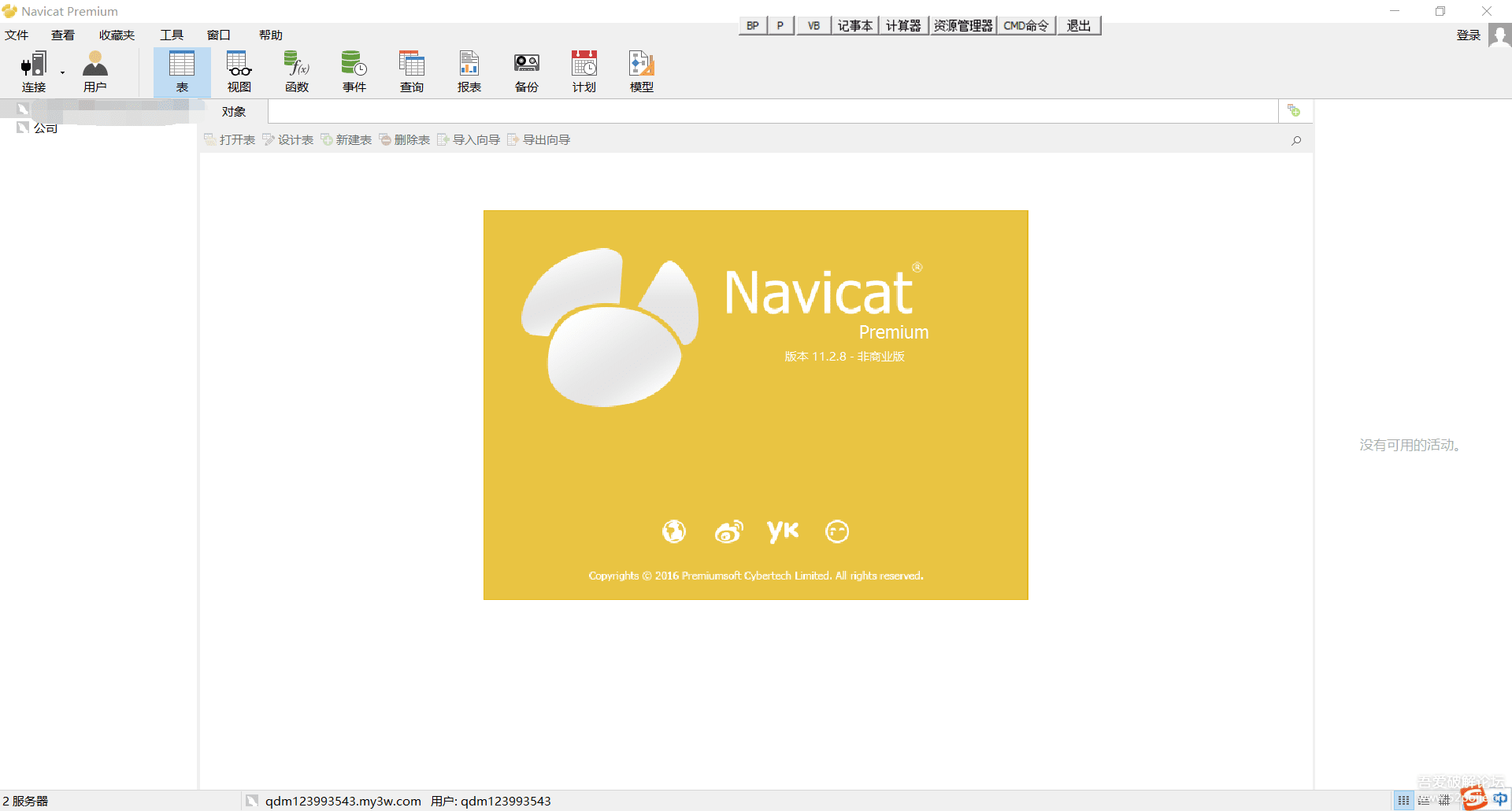Open the 查询 (Query) section
Image resolution: width=1512 pixels, height=811 pixels.
(x=412, y=72)
